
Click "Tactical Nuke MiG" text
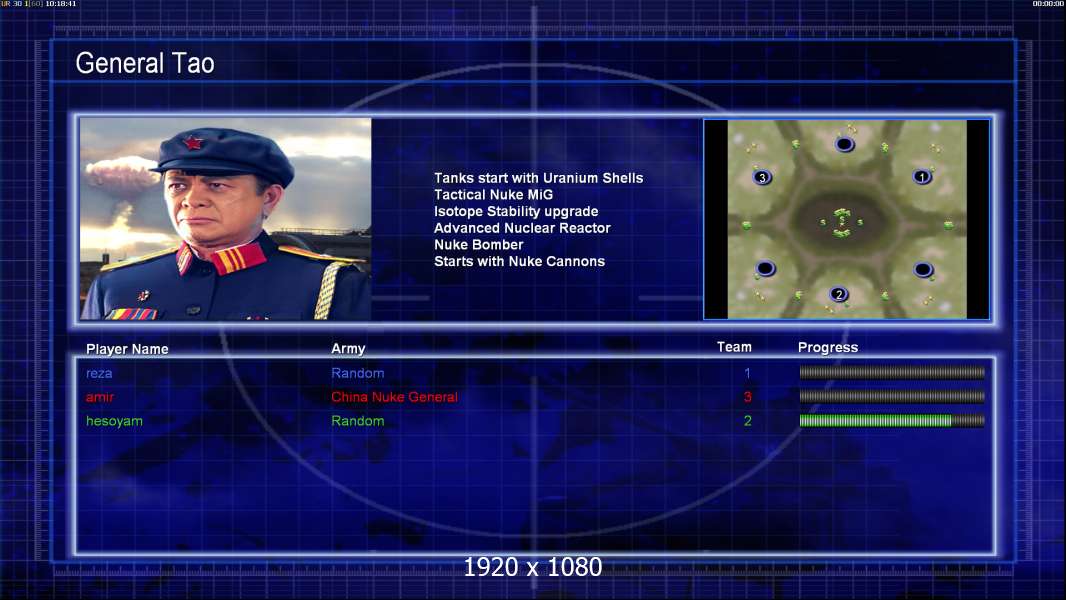tap(494, 194)
